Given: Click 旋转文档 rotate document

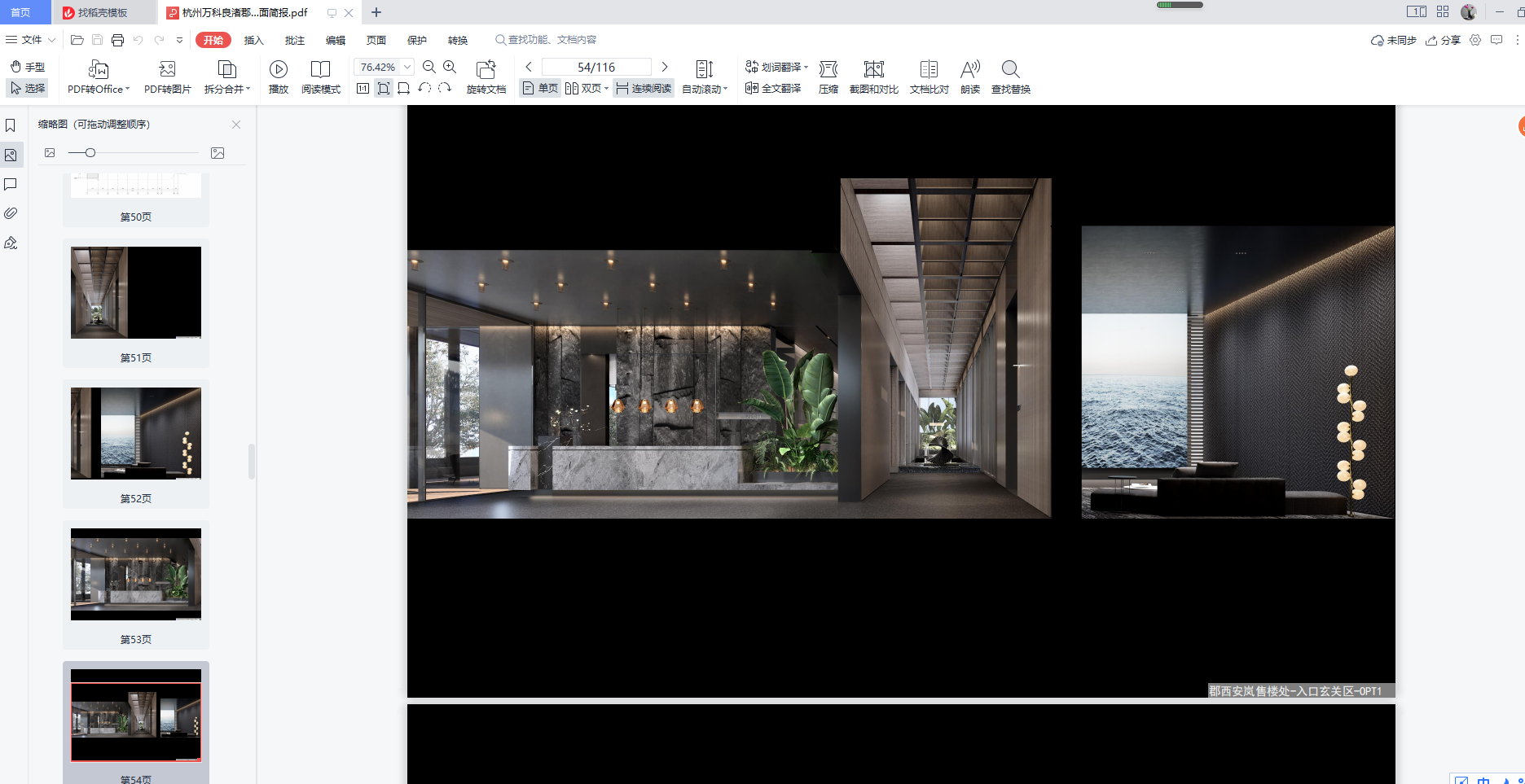Looking at the screenshot, I should click(486, 78).
